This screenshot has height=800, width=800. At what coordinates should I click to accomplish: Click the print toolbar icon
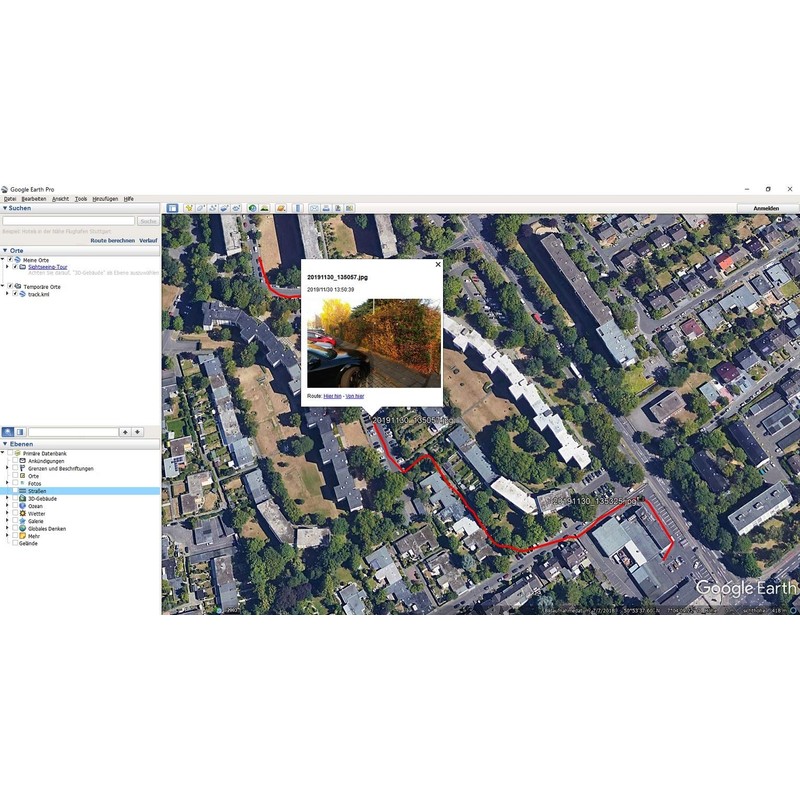tap(327, 208)
